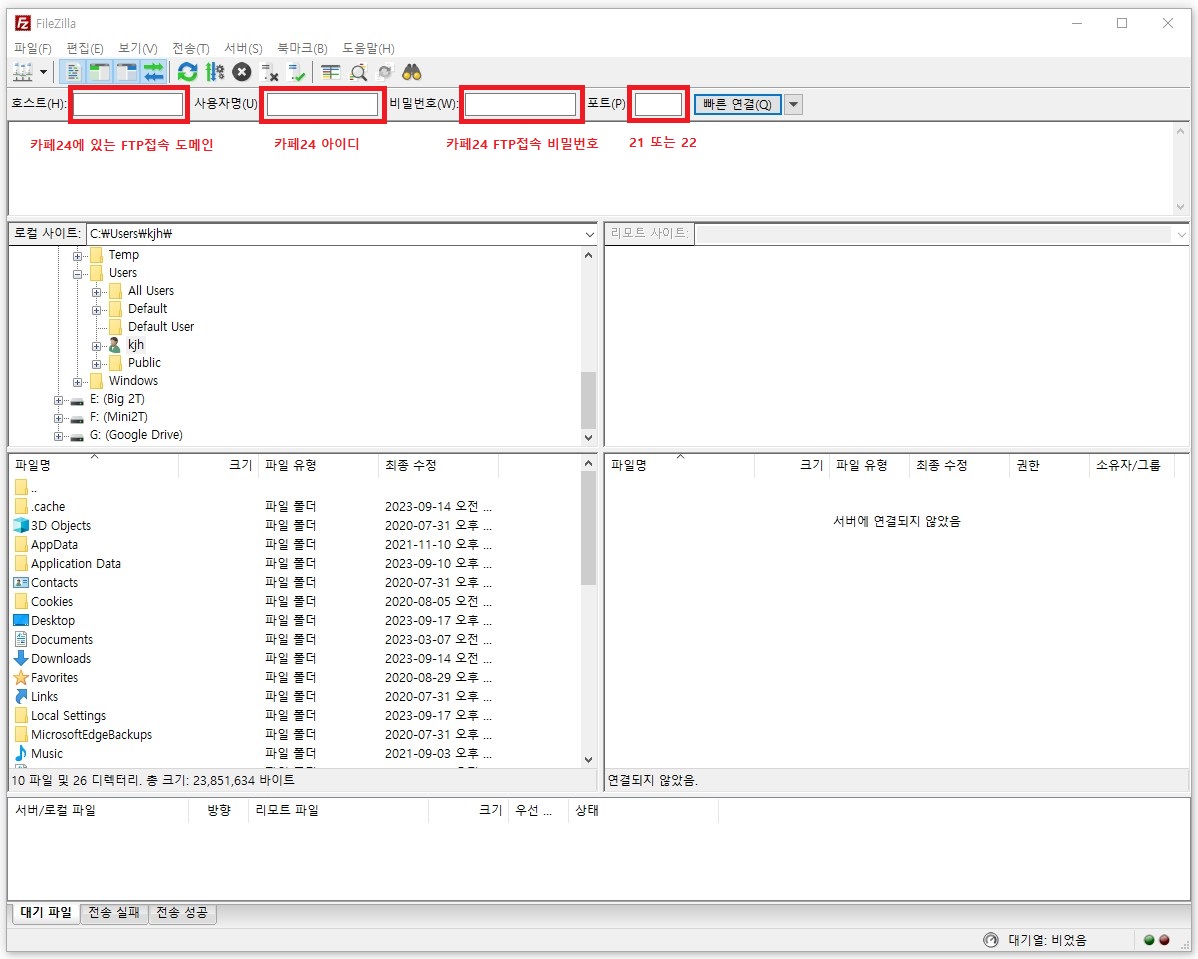Sort local files by 크기 column

click(219, 465)
